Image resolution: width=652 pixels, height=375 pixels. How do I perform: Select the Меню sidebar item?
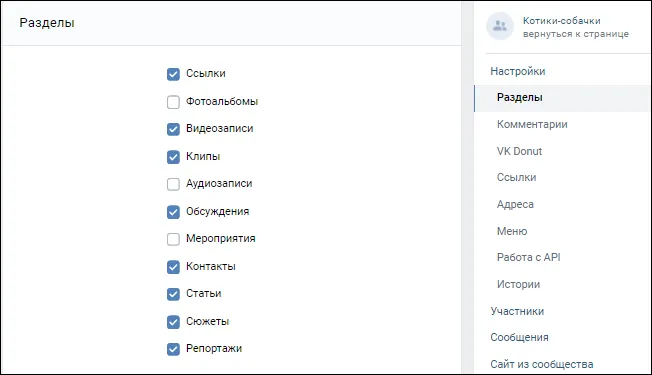click(x=512, y=231)
